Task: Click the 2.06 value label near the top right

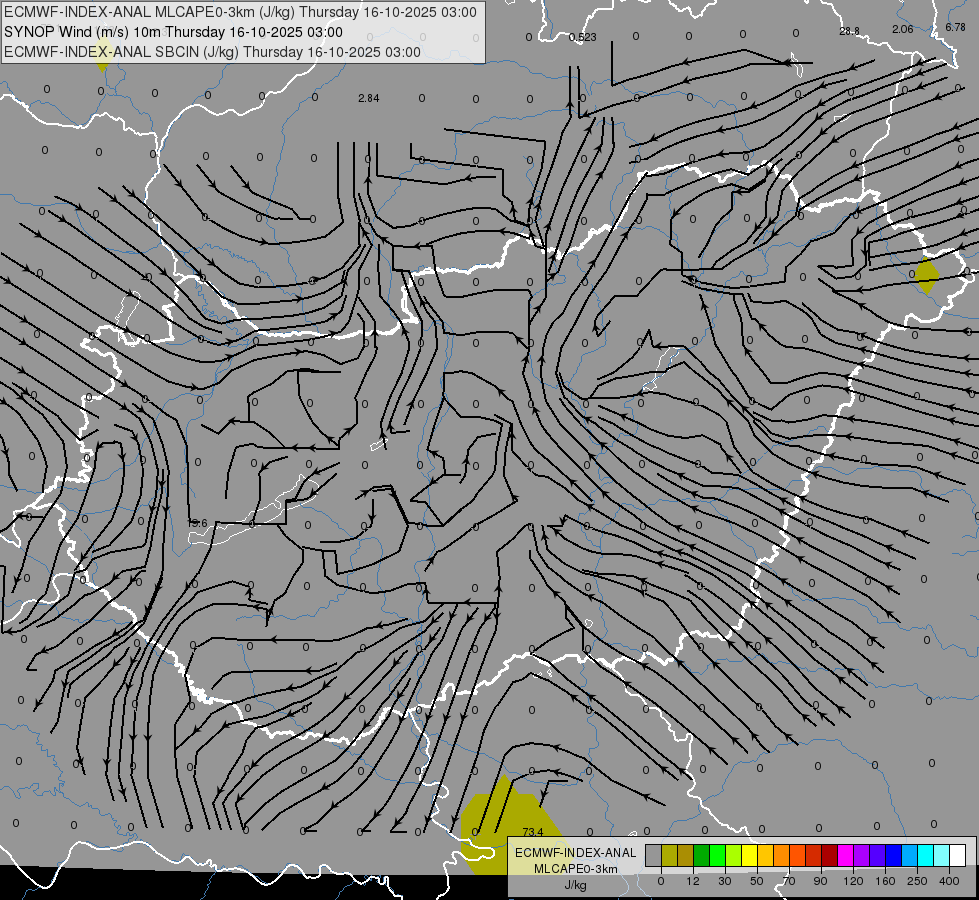Action: tap(902, 30)
